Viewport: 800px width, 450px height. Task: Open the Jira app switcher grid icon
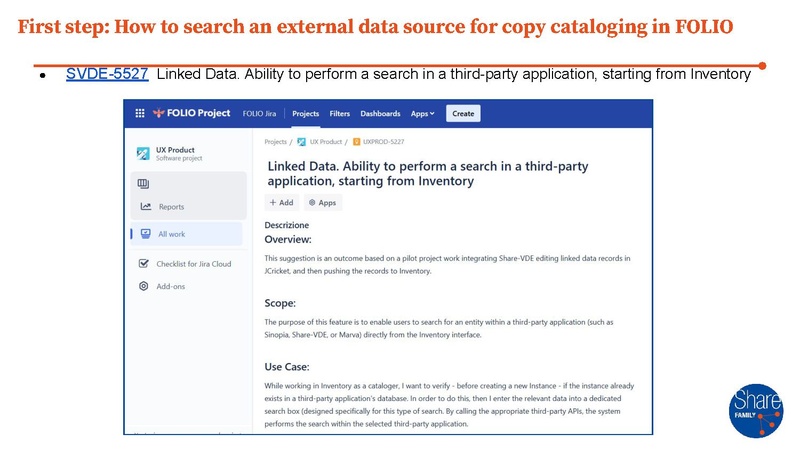139,114
